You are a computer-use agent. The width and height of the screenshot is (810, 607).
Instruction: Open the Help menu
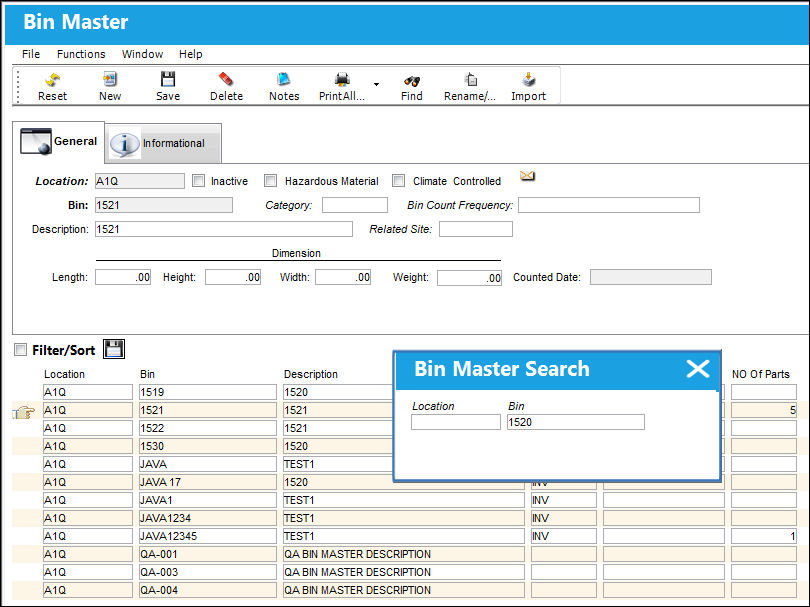tap(191, 54)
